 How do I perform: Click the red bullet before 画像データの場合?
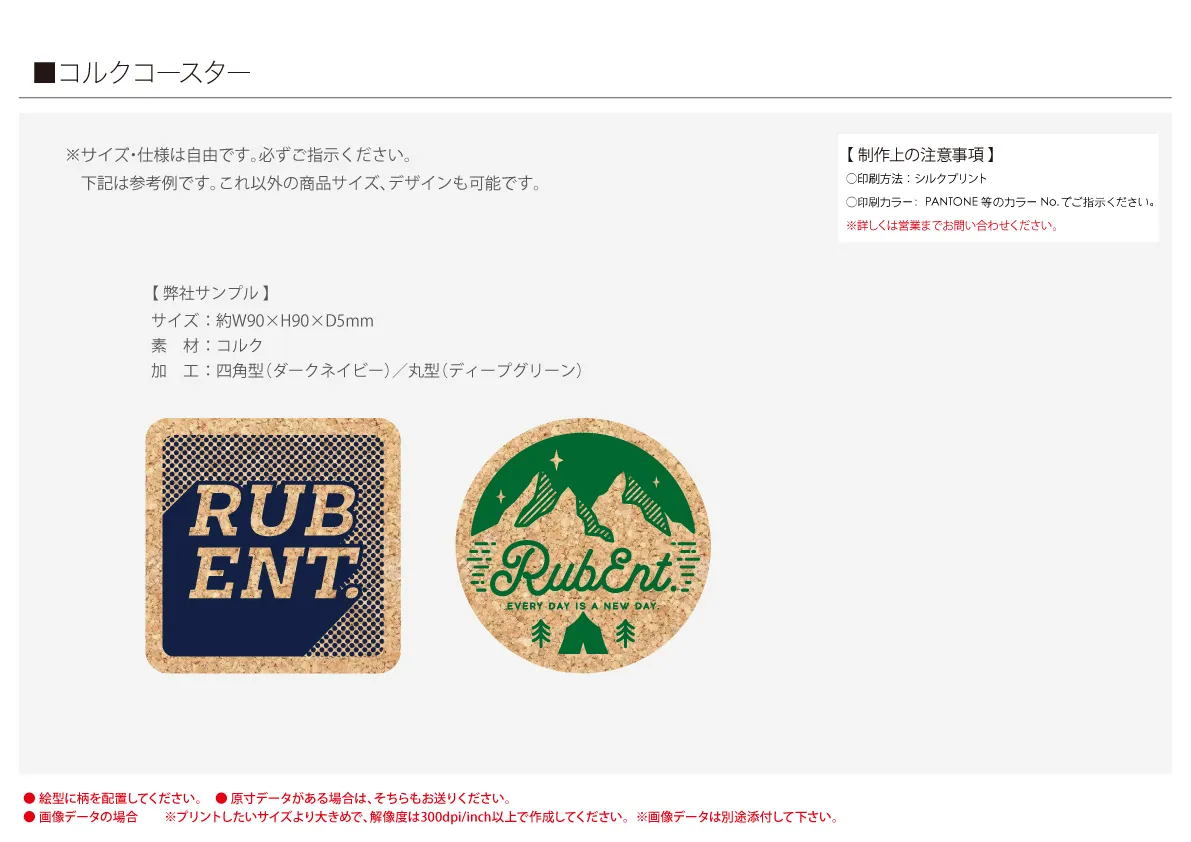[30, 817]
